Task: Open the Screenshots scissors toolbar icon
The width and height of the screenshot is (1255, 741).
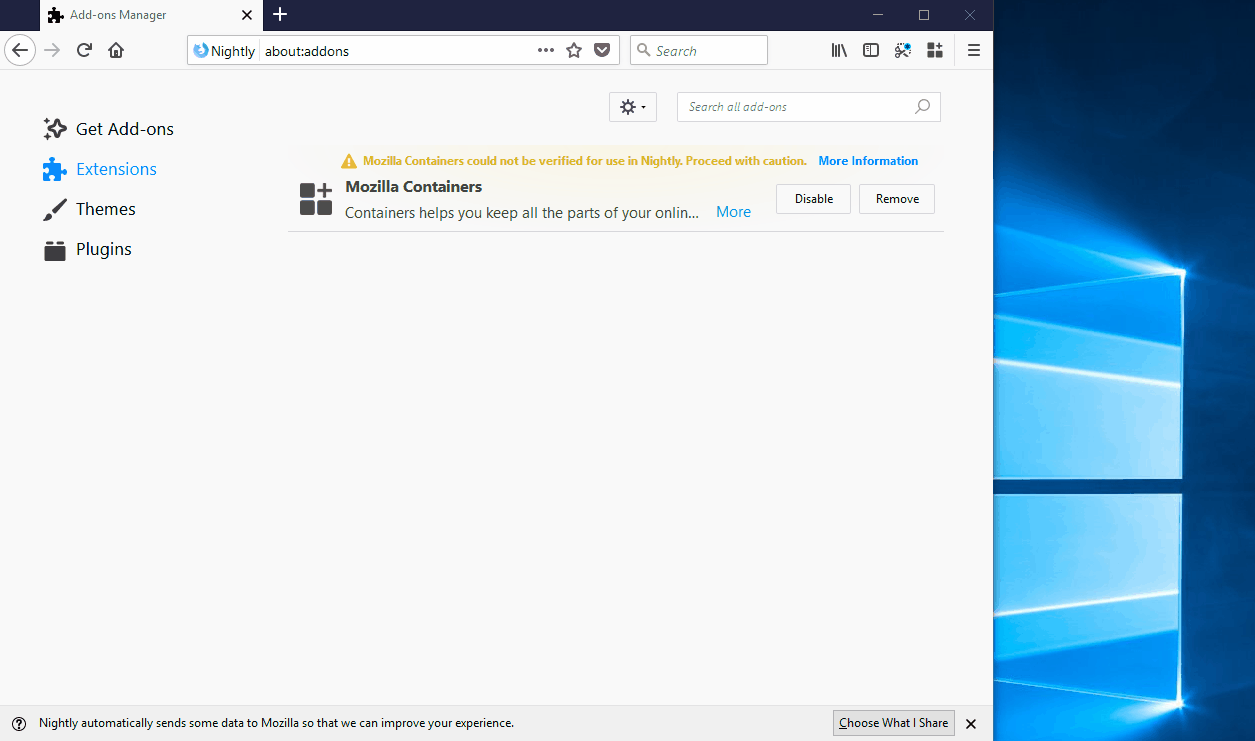Action: (x=903, y=50)
